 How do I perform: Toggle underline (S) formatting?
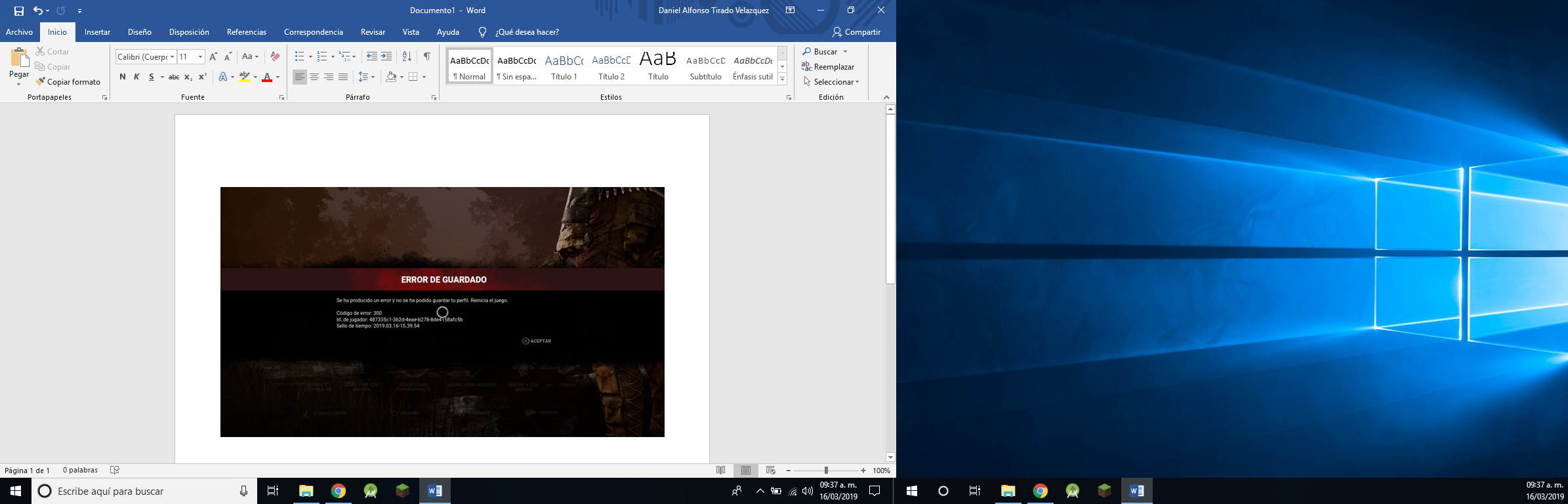[152, 77]
